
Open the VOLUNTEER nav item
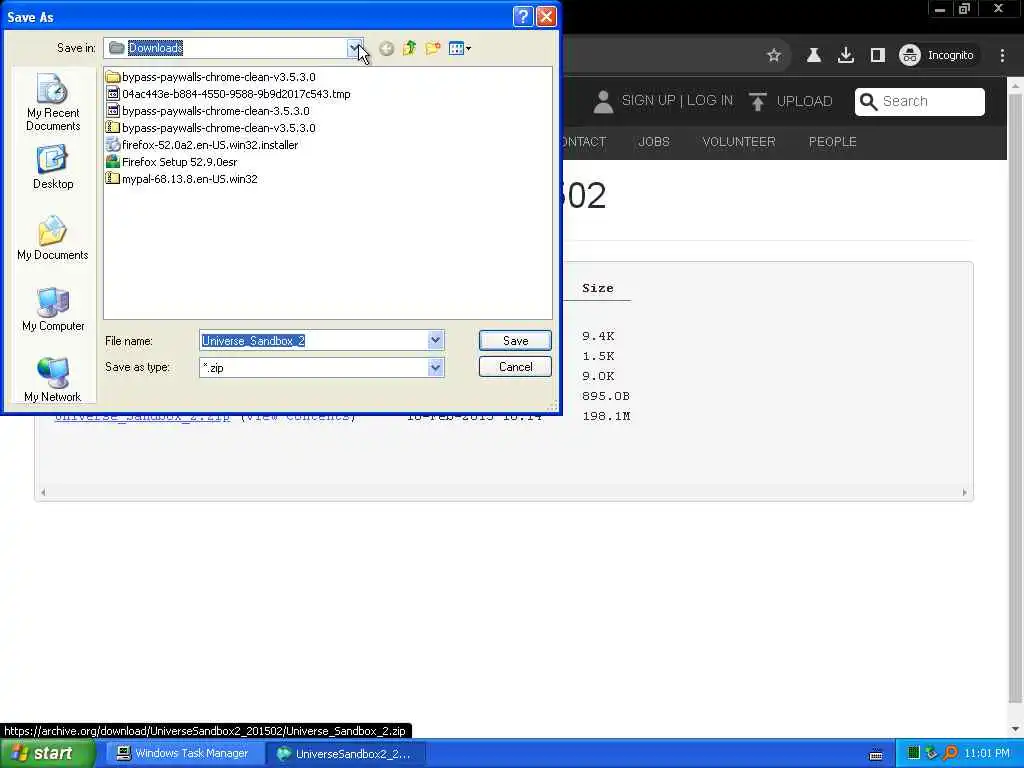[739, 142]
